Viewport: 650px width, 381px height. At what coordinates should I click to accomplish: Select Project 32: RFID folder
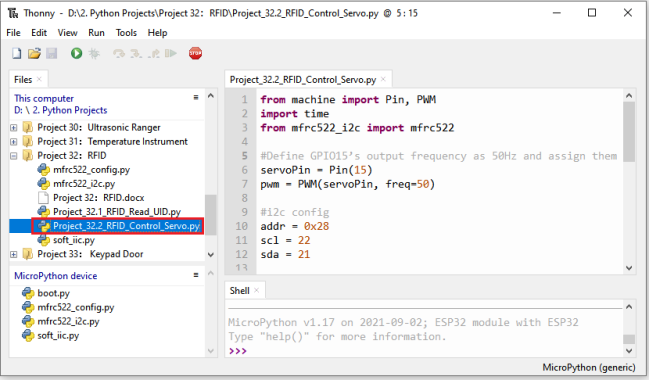point(72,156)
